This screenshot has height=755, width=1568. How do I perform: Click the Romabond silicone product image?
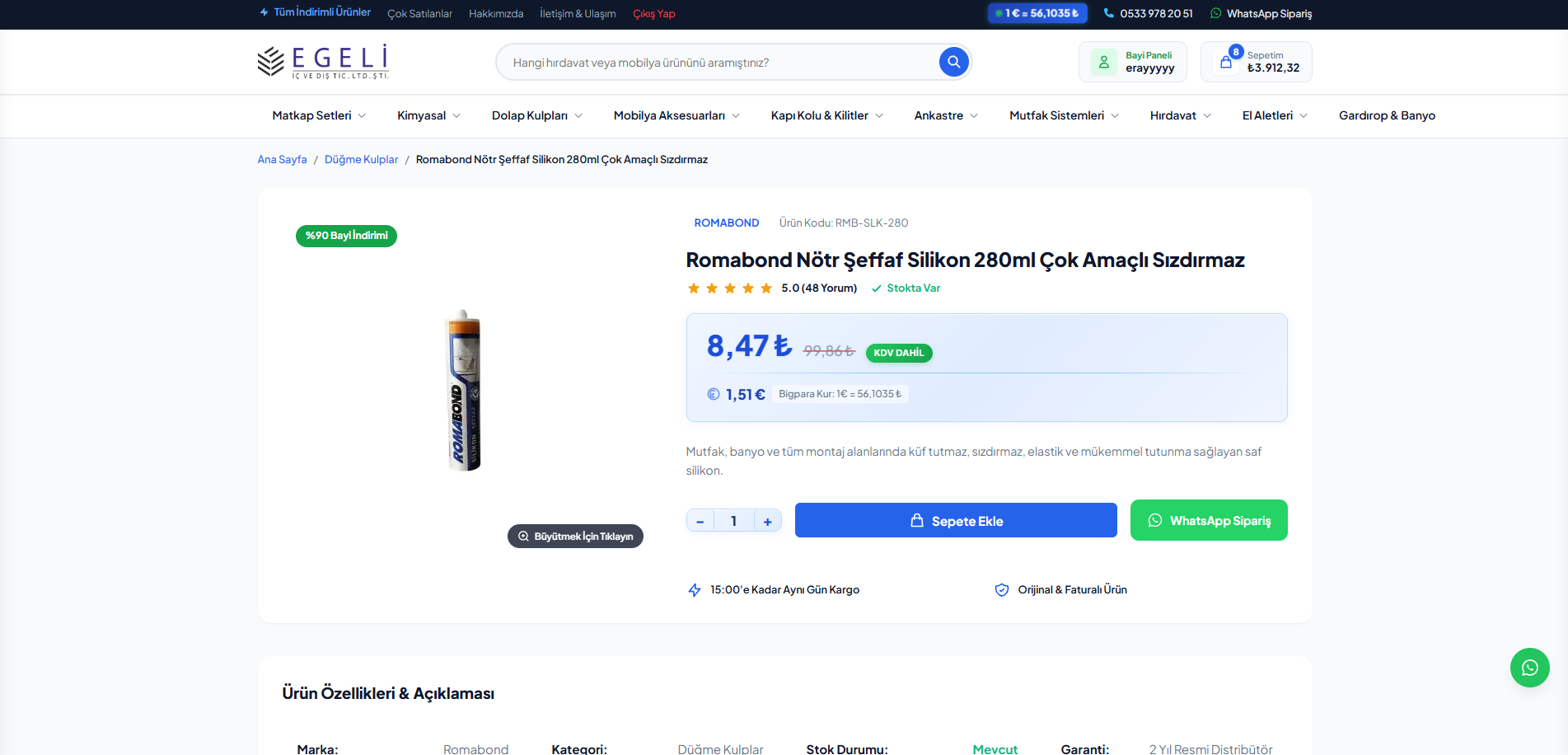463,391
